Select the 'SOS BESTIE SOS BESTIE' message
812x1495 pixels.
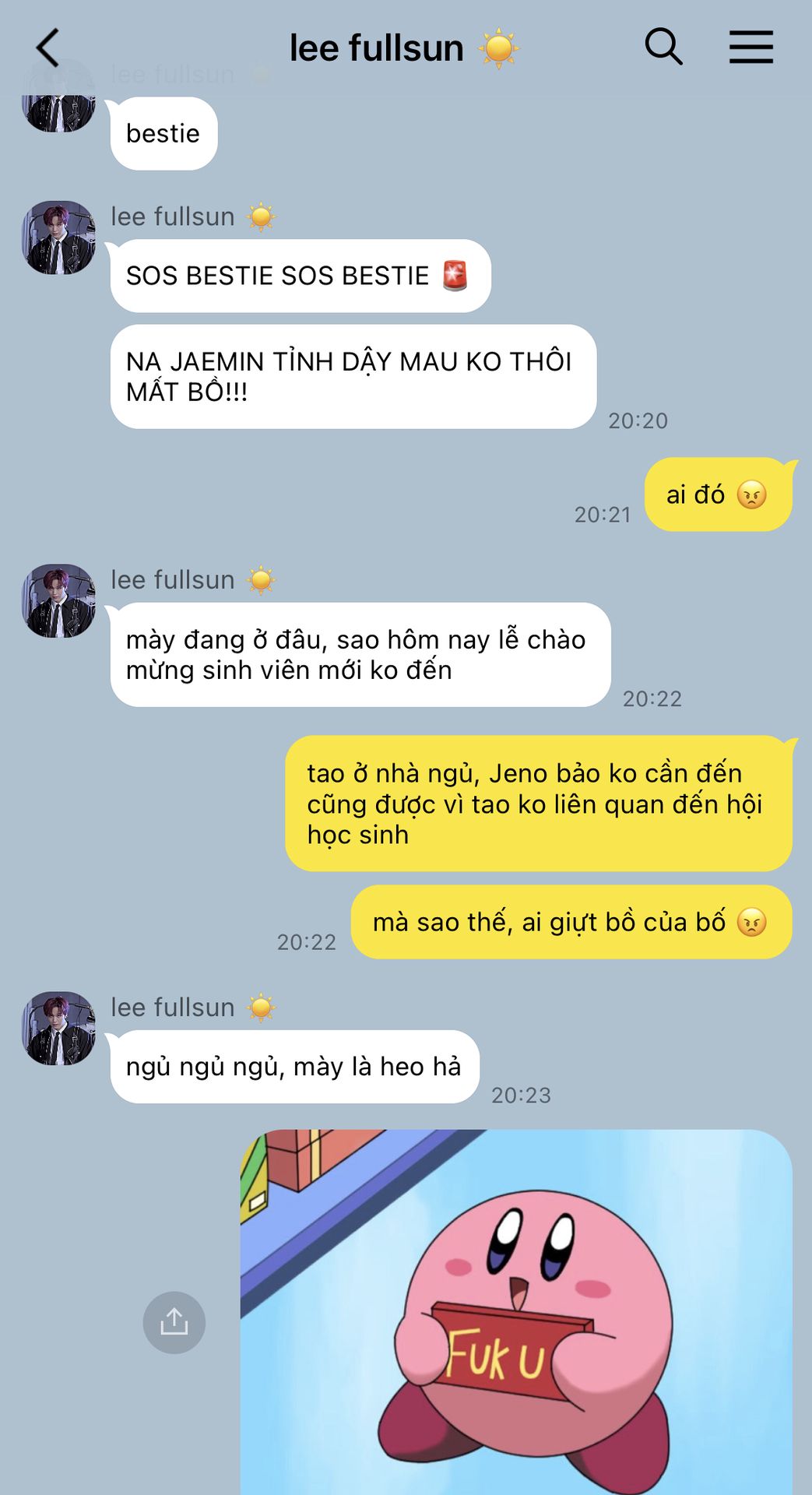click(x=301, y=276)
